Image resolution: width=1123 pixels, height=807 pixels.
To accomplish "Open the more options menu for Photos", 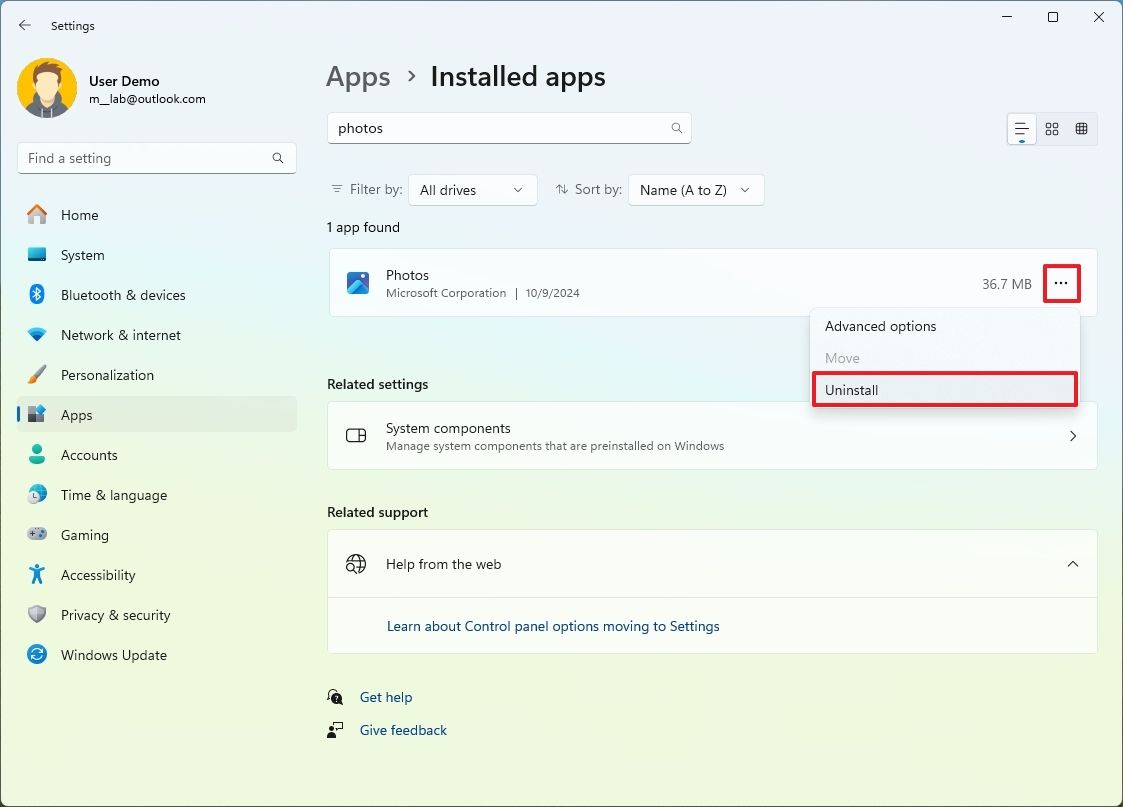I will pyautogui.click(x=1061, y=283).
